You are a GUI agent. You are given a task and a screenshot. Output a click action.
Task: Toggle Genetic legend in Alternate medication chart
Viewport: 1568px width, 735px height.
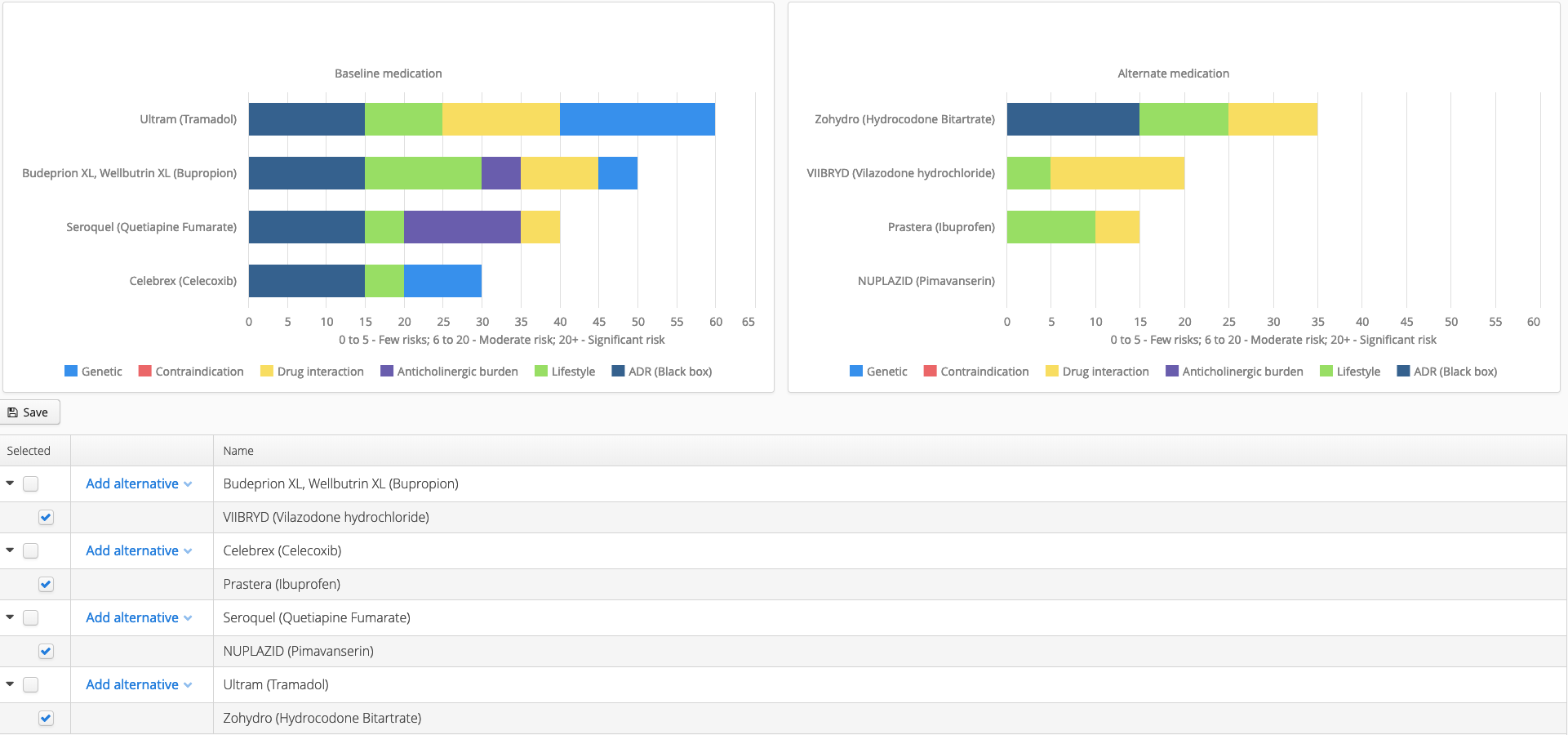(878, 372)
